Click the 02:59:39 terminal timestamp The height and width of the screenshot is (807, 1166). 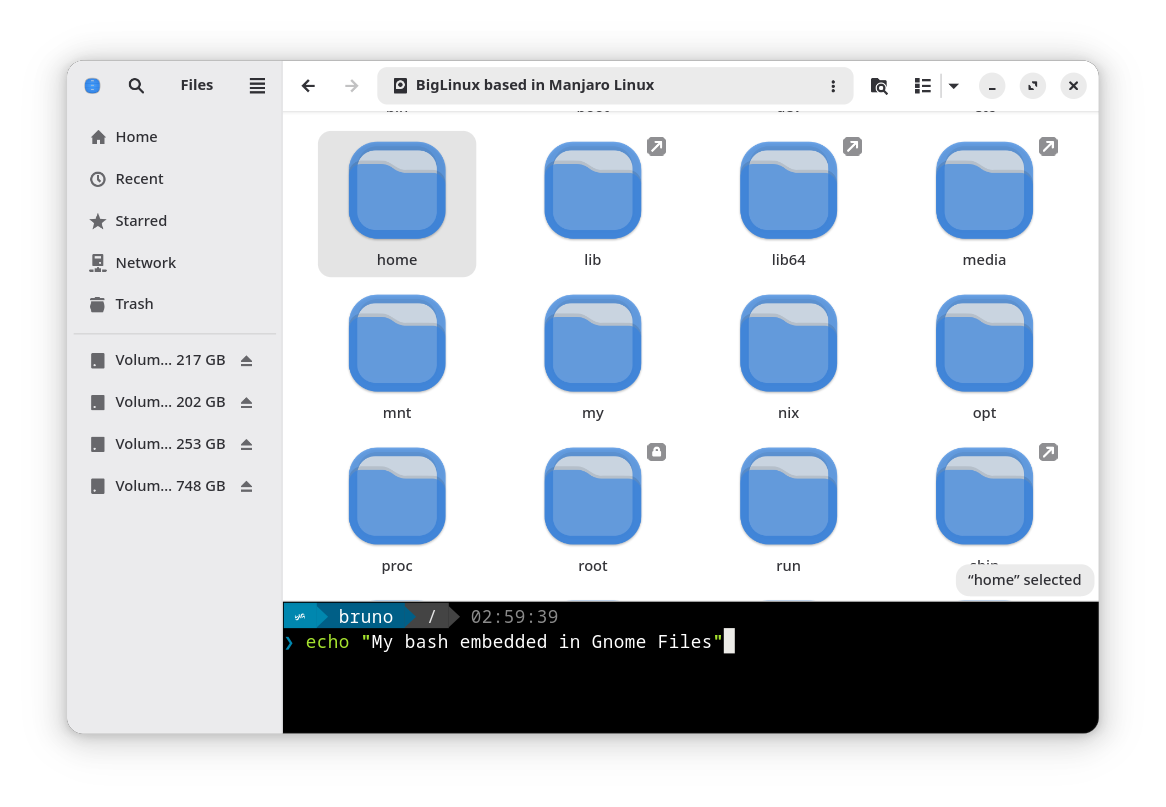514,617
